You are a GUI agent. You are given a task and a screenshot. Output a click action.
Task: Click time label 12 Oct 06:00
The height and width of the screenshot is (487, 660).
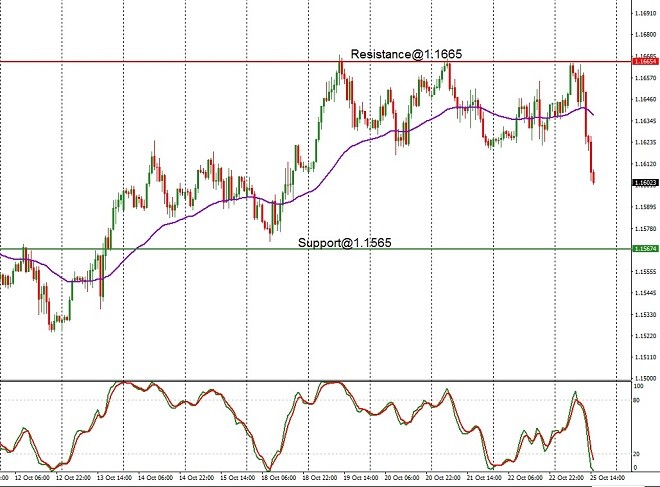pos(32,478)
